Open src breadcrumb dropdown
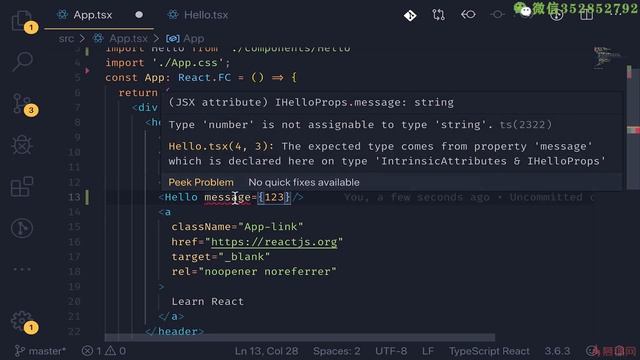This screenshot has height=360, width=640. 66,39
